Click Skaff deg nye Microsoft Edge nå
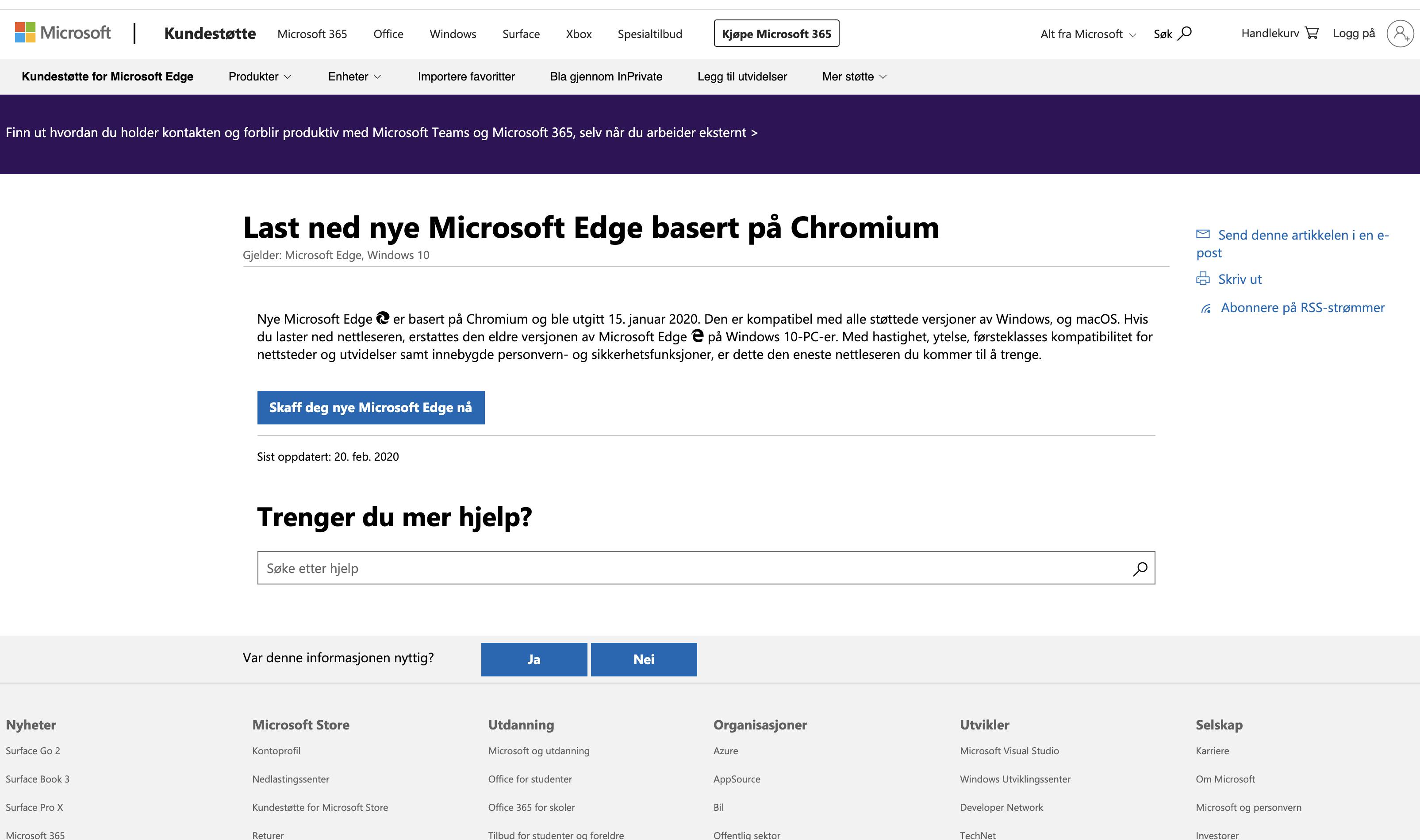The height and width of the screenshot is (840, 1420). click(x=371, y=408)
